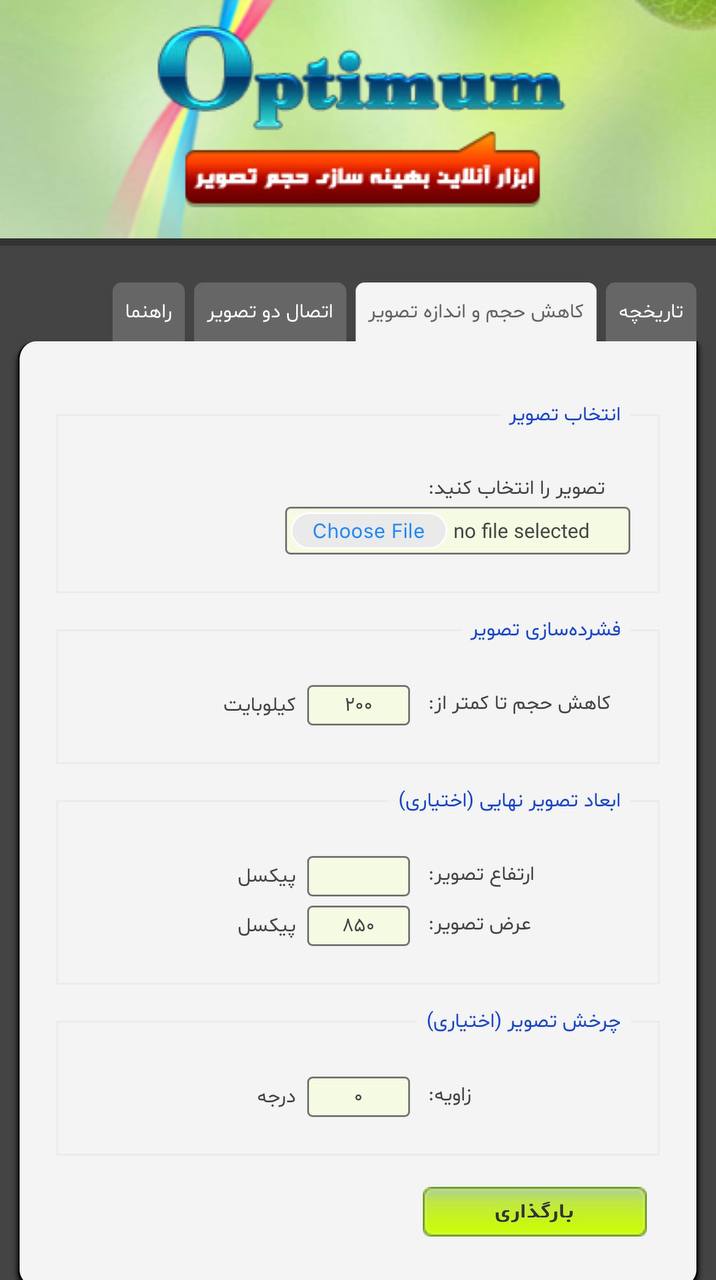The width and height of the screenshot is (716, 1280).
Task: Click the کاهش حجم تا کمتر از label
Action: point(519,704)
